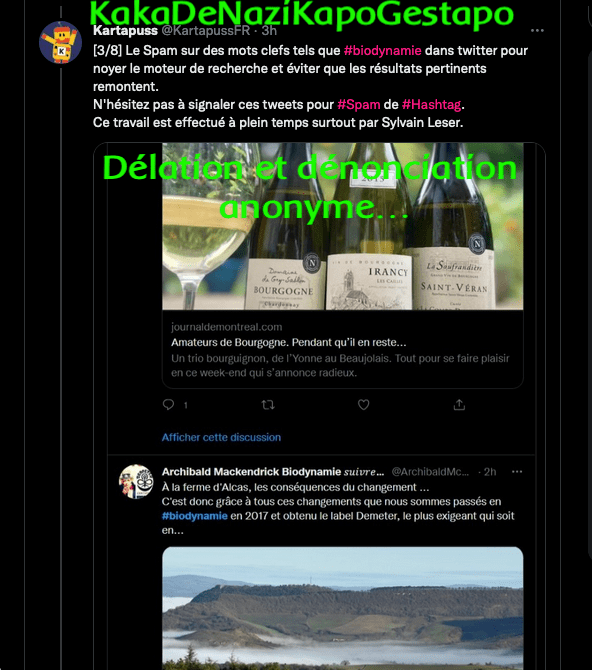Click the share icon under the wine post
The height and width of the screenshot is (670, 592).
click(x=459, y=404)
